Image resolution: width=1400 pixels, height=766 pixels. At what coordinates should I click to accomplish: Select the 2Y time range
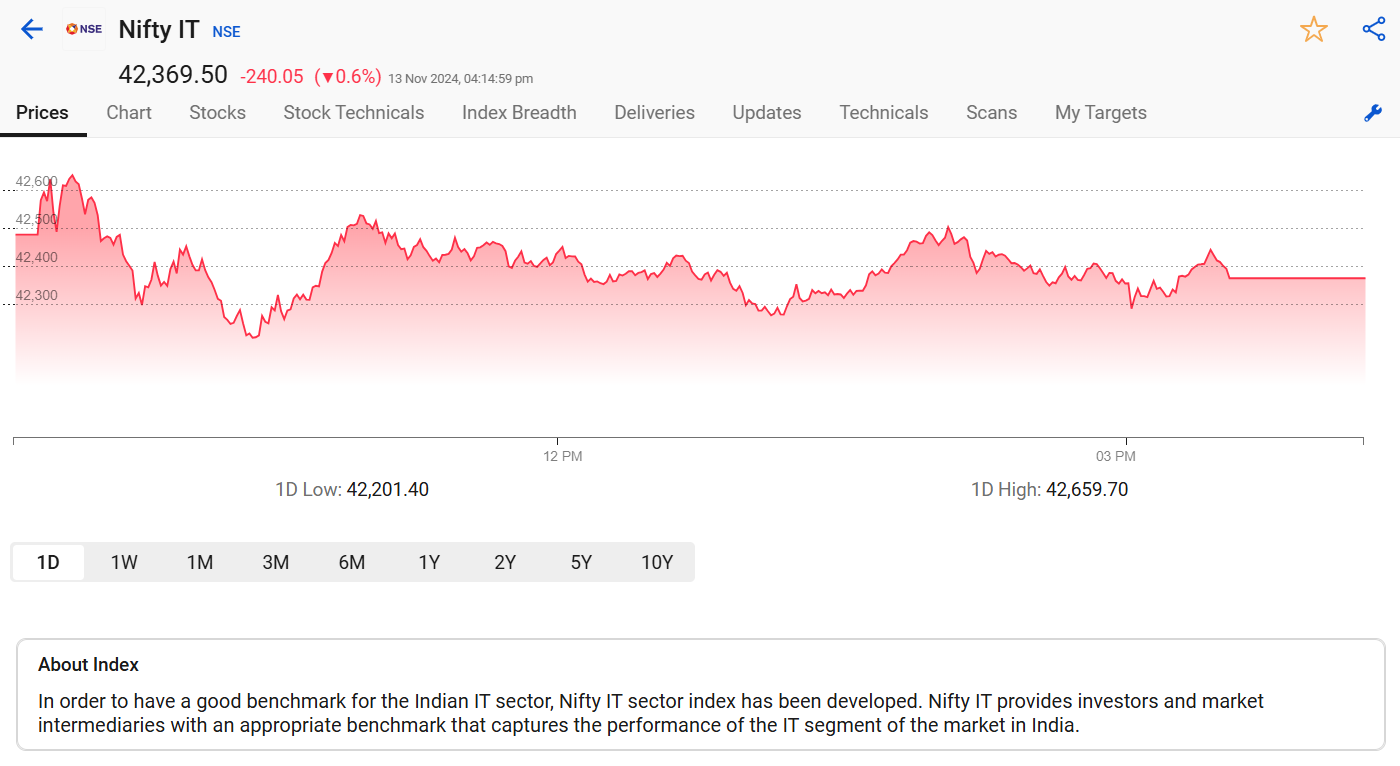(505, 562)
